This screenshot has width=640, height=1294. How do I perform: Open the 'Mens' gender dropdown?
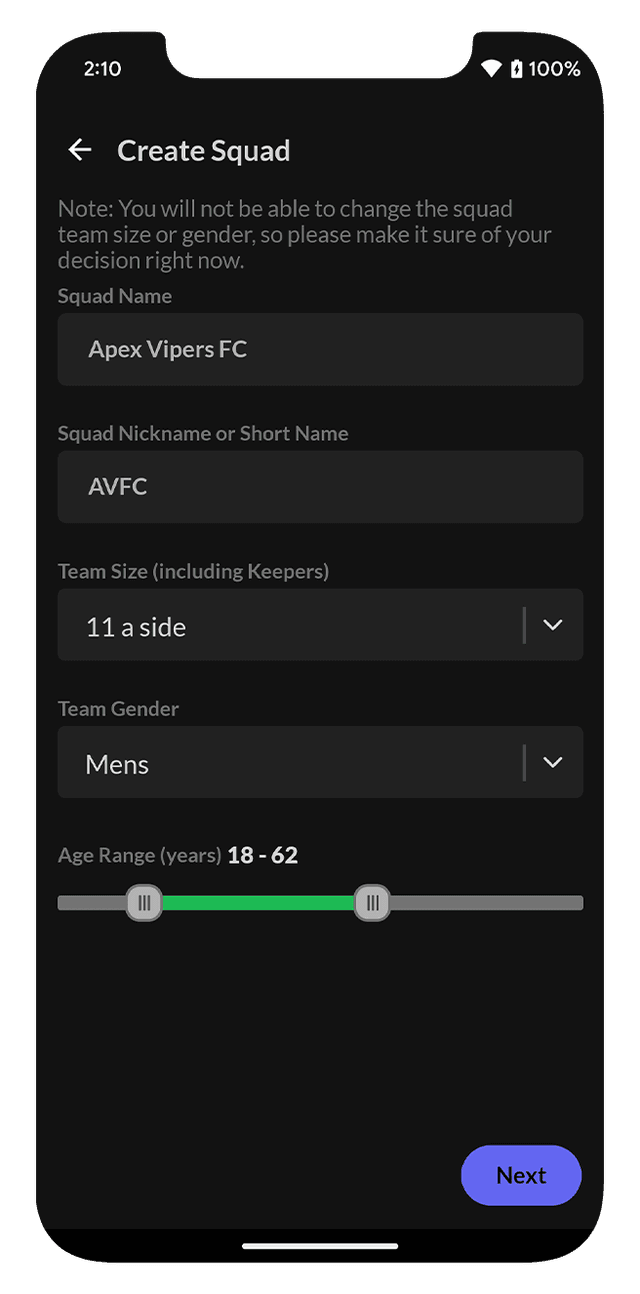(290, 762)
